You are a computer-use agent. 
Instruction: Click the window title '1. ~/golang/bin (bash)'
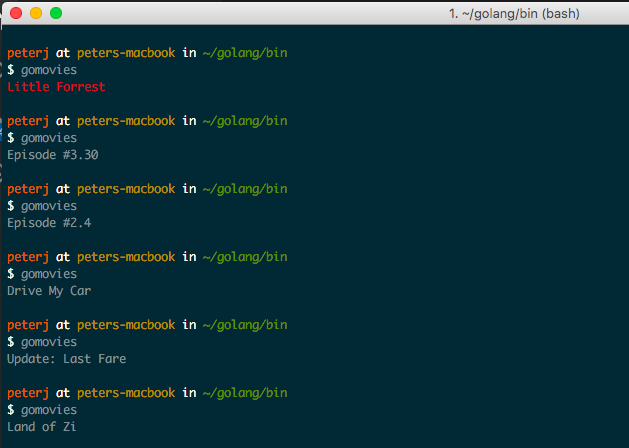click(514, 14)
